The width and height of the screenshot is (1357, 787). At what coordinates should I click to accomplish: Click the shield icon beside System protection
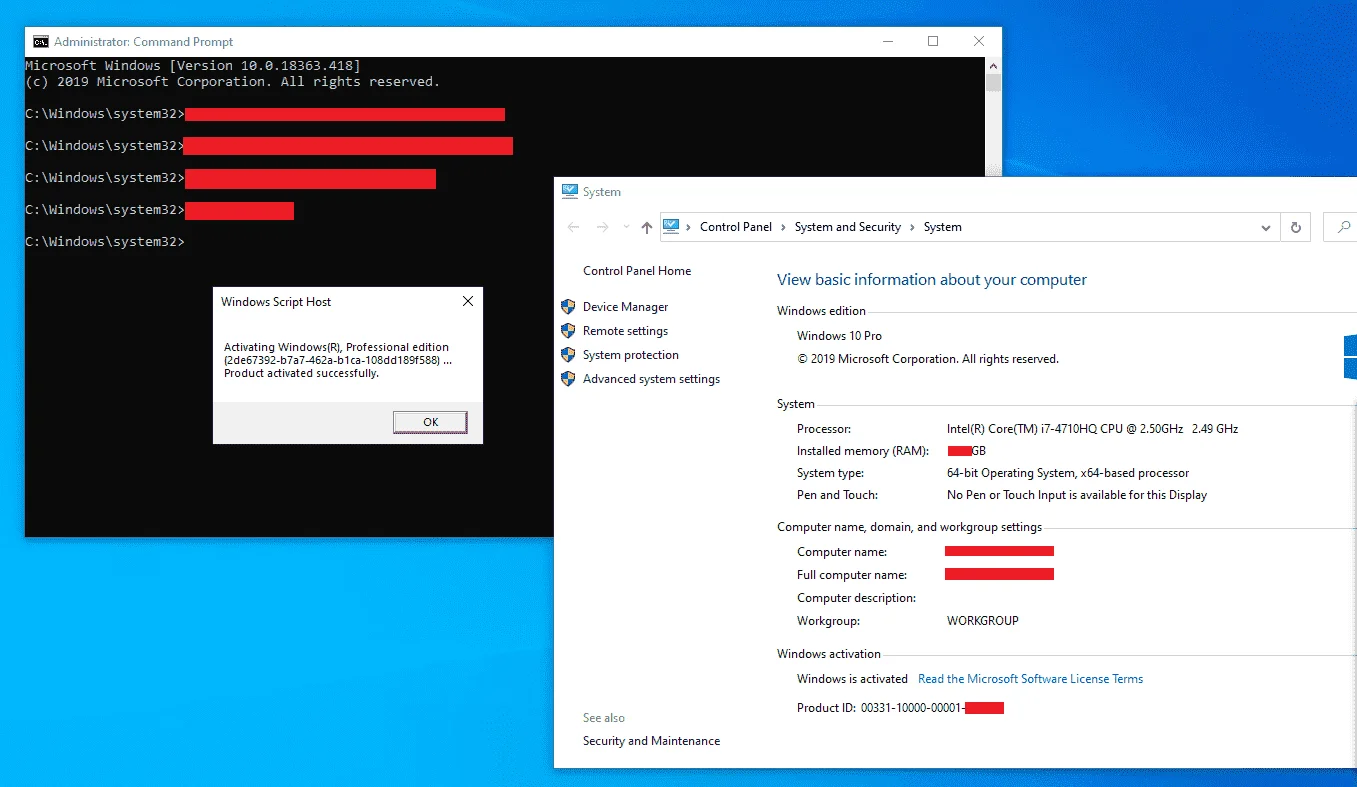coord(568,355)
